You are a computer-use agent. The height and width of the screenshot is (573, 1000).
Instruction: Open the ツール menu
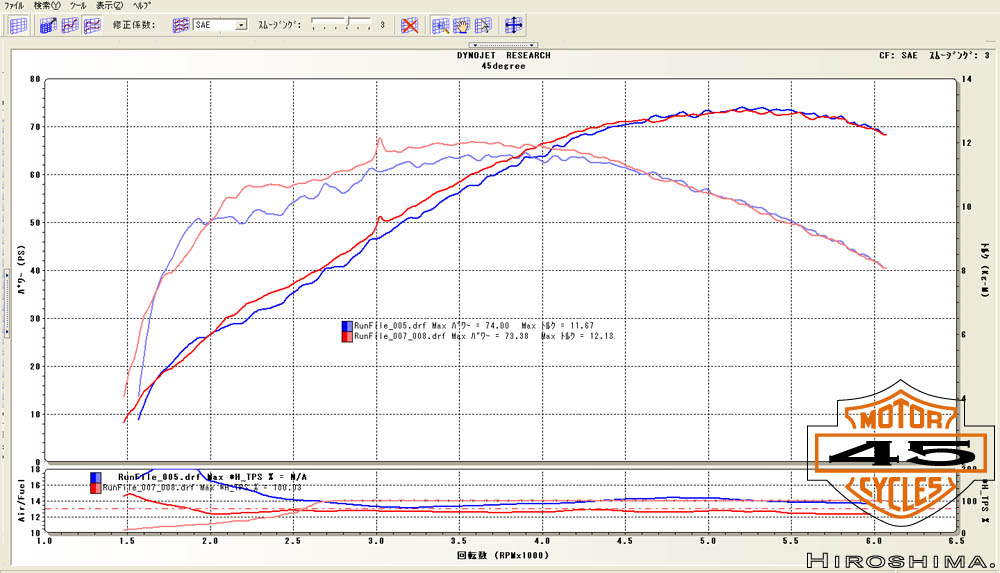(x=79, y=6)
